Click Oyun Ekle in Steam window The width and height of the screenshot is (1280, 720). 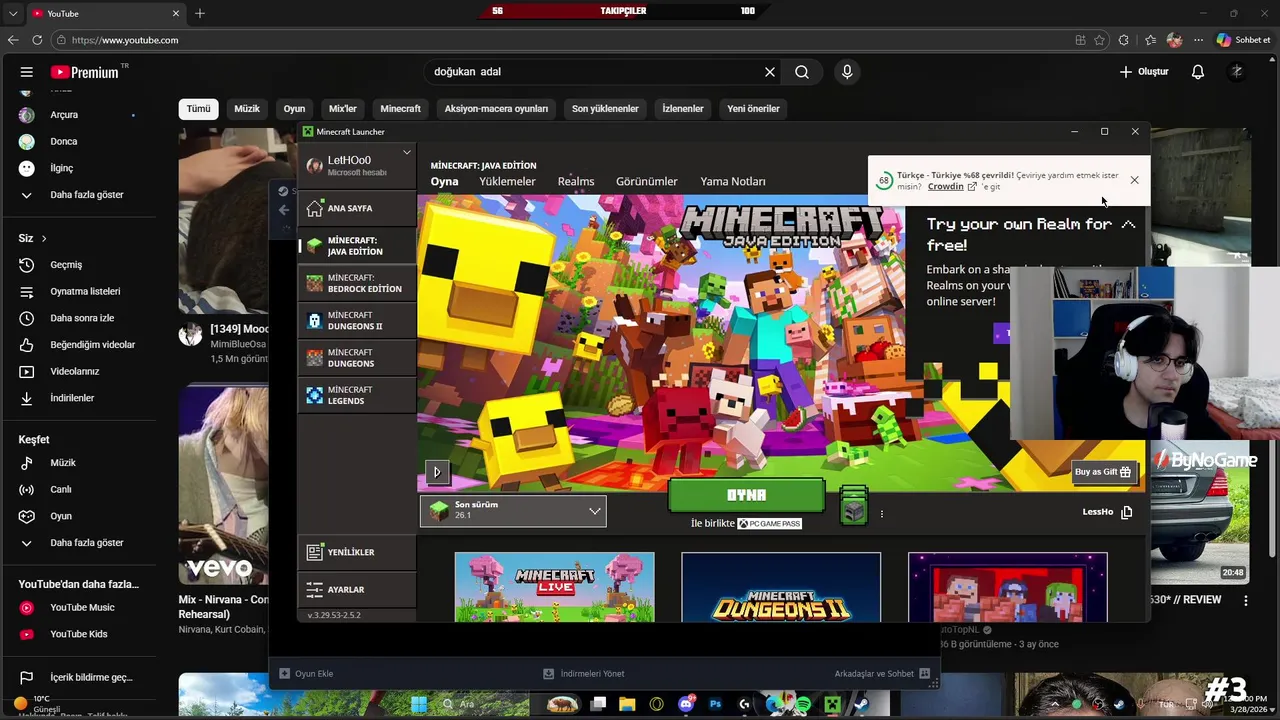point(306,674)
